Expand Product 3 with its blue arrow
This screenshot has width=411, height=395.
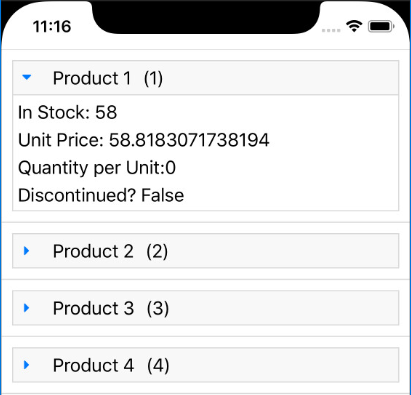pos(27,308)
